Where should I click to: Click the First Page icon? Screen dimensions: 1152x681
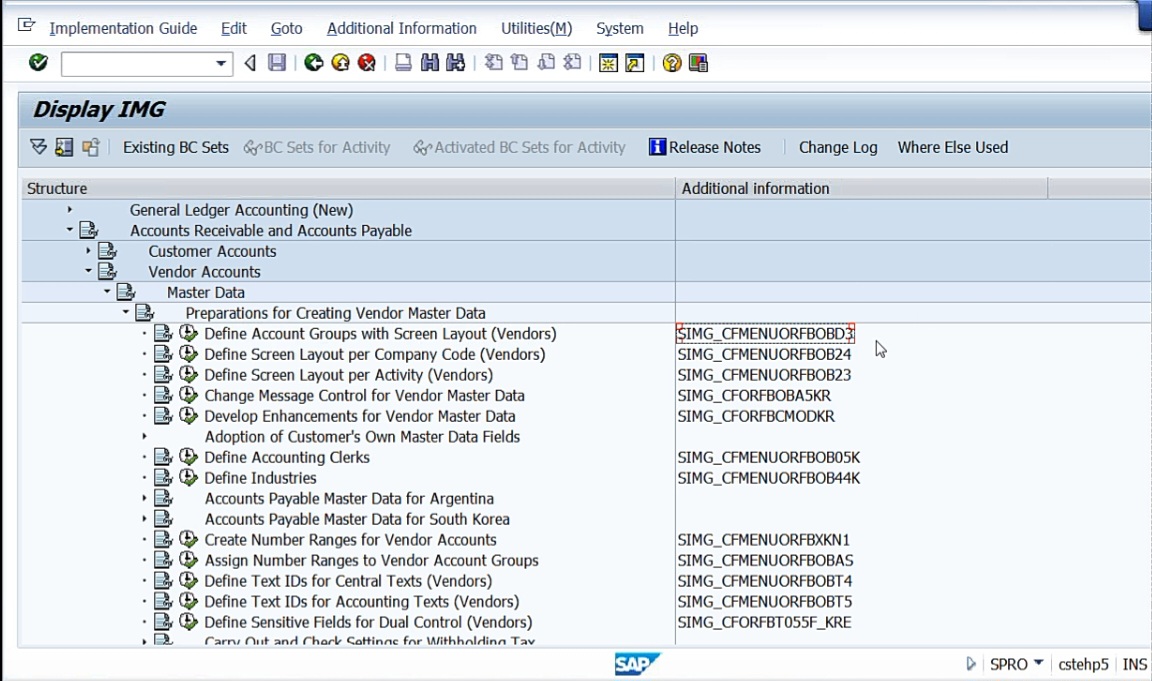494,63
